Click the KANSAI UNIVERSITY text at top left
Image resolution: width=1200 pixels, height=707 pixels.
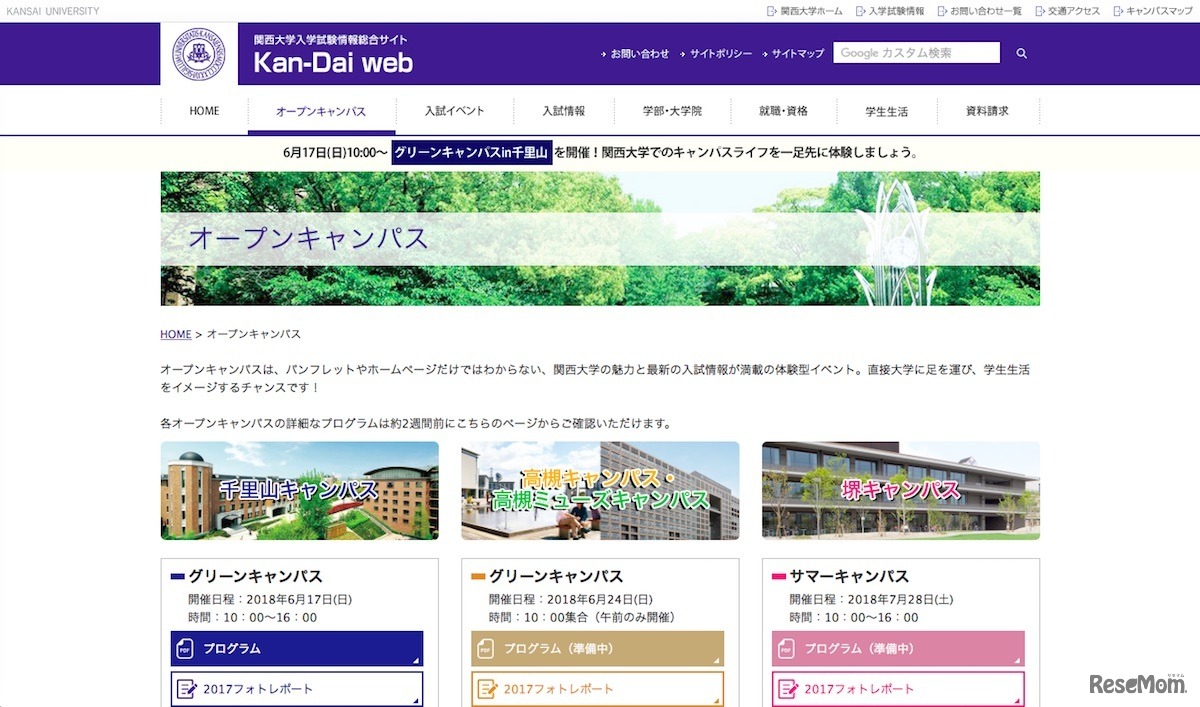coord(52,11)
